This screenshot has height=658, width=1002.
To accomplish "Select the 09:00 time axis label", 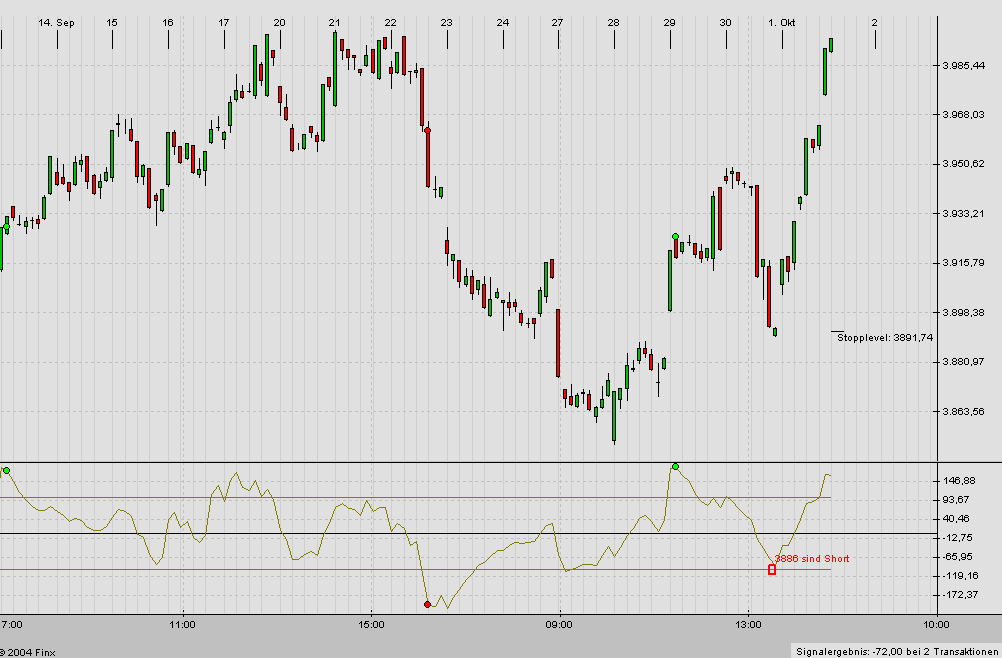I will coord(559,625).
